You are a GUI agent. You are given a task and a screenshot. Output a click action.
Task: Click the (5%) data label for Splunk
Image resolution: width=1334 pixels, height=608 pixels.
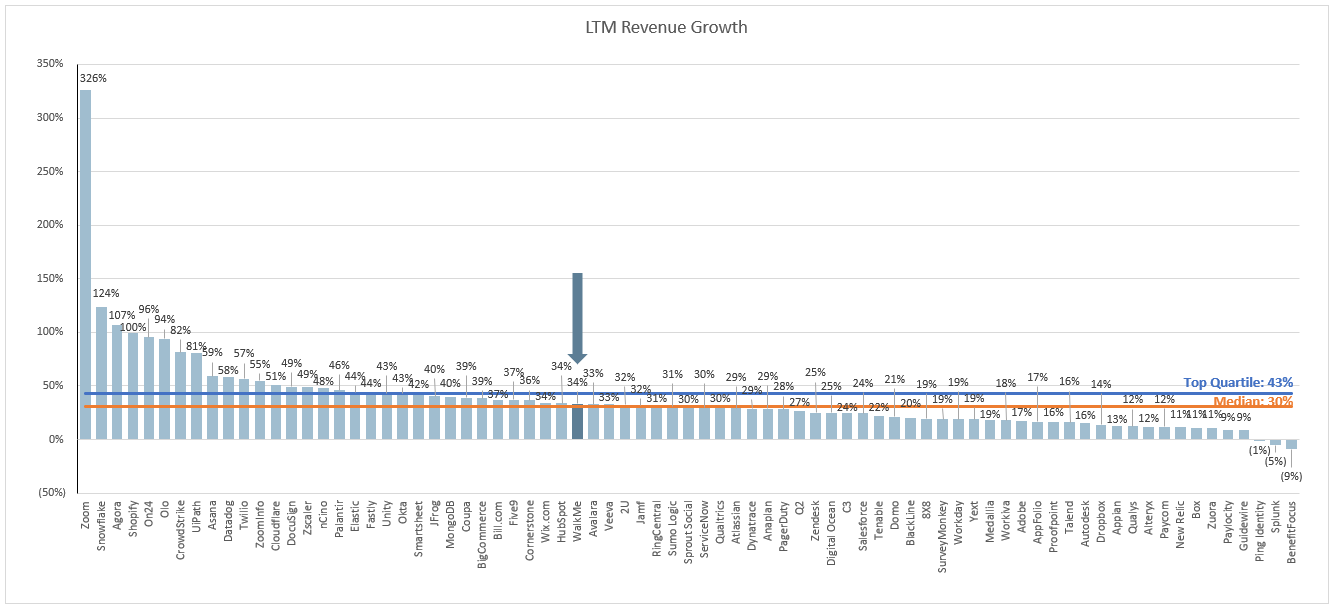1274,461
